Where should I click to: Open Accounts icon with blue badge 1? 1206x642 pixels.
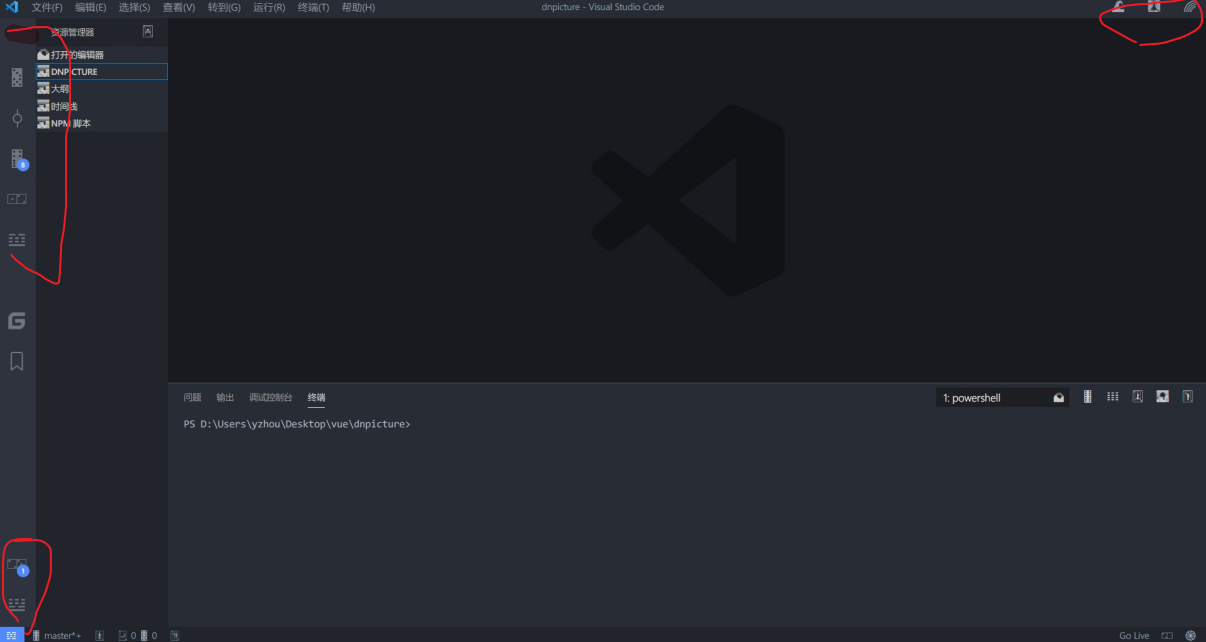click(17, 566)
